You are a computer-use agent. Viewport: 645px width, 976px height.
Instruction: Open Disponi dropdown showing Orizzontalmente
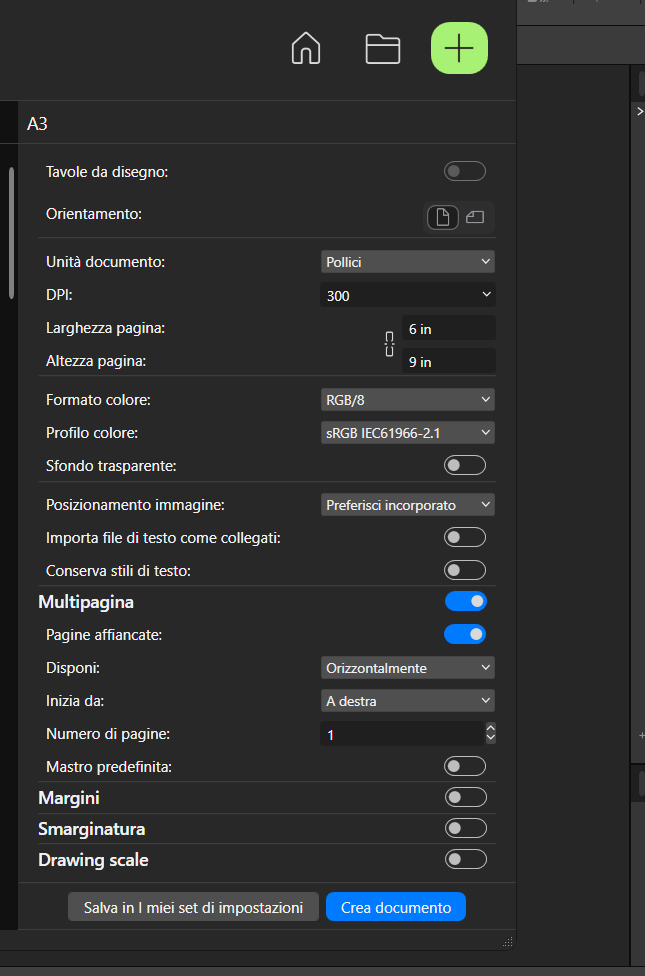[408, 668]
